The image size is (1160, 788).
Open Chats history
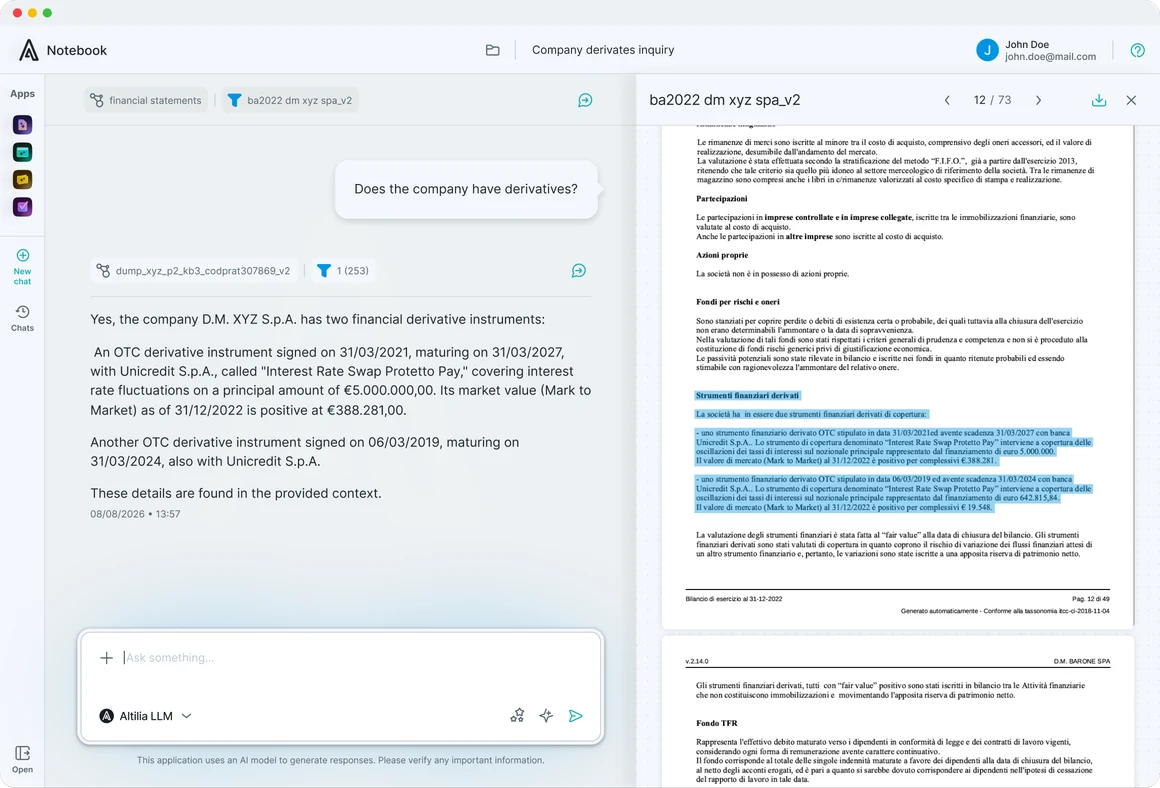[22, 318]
